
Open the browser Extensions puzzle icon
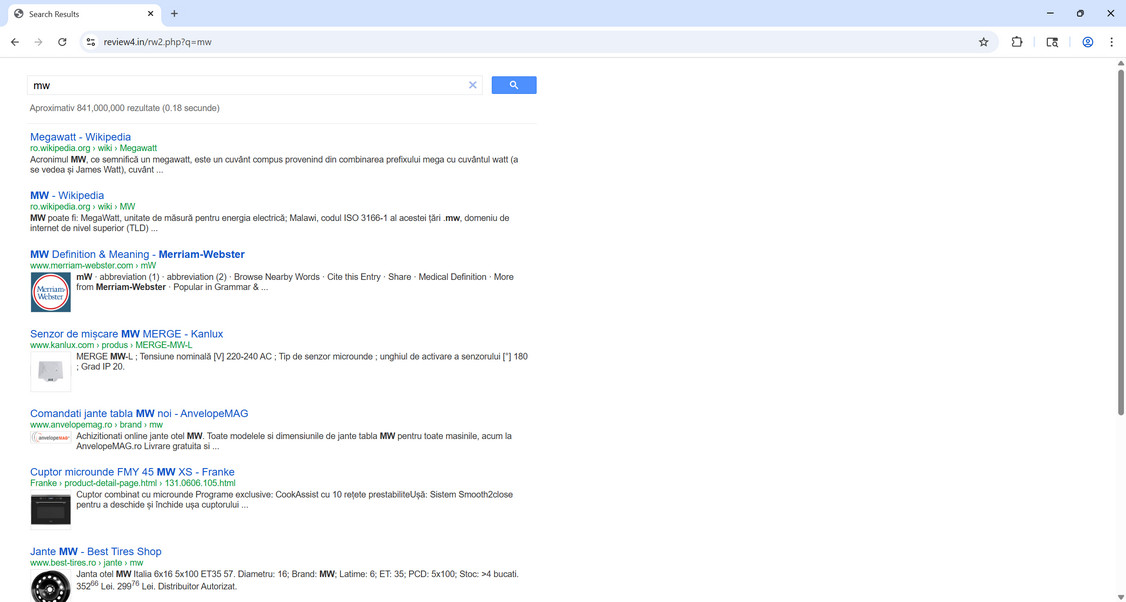[x=1017, y=42]
